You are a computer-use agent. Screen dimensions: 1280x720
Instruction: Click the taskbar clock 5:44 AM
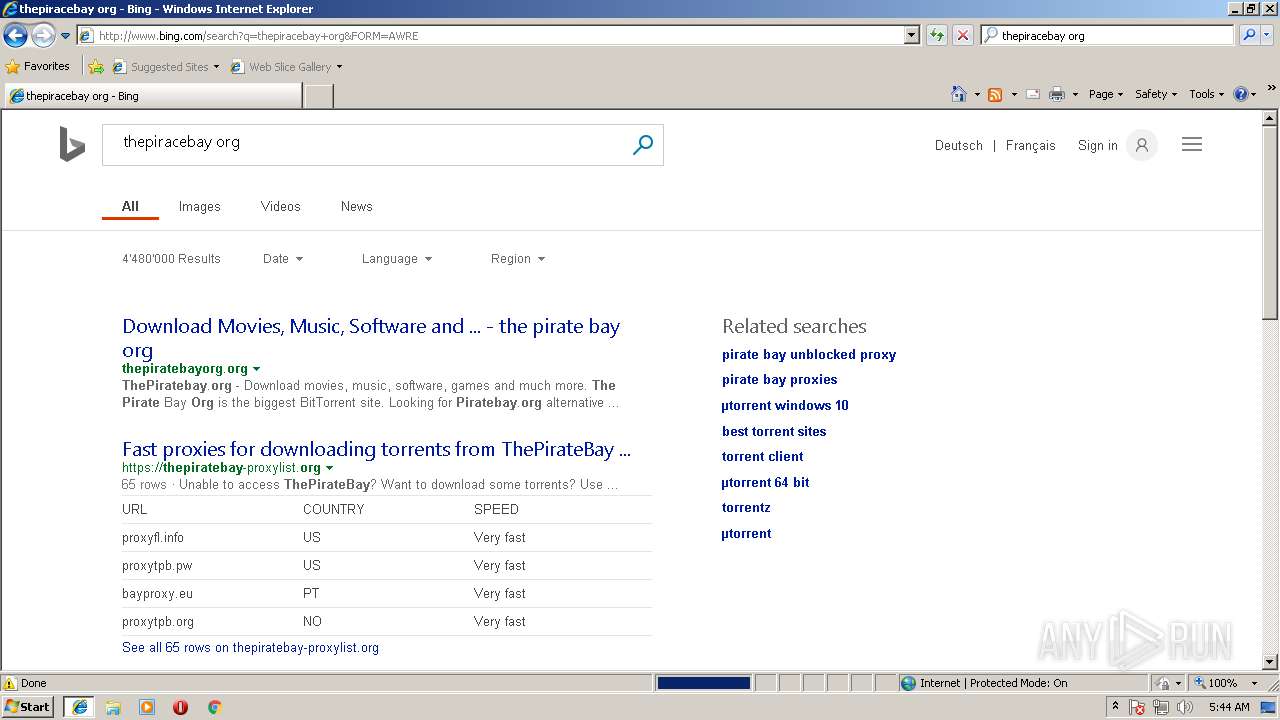[1229, 707]
